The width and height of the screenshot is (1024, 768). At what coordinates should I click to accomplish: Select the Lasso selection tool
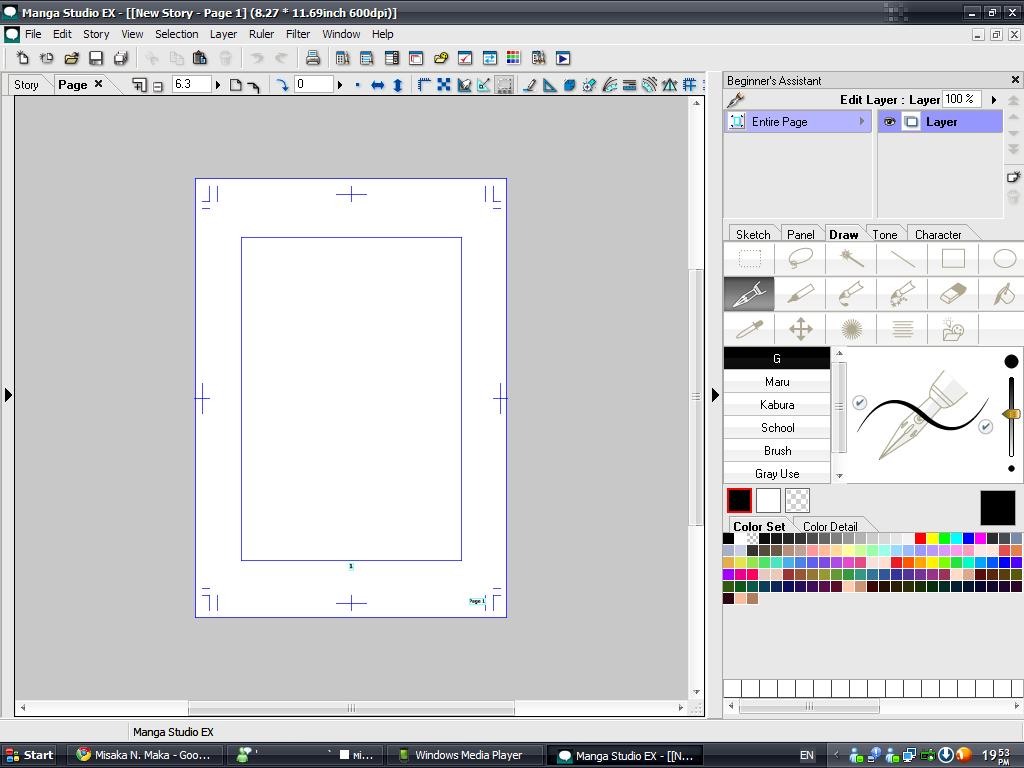pyautogui.click(x=800, y=258)
